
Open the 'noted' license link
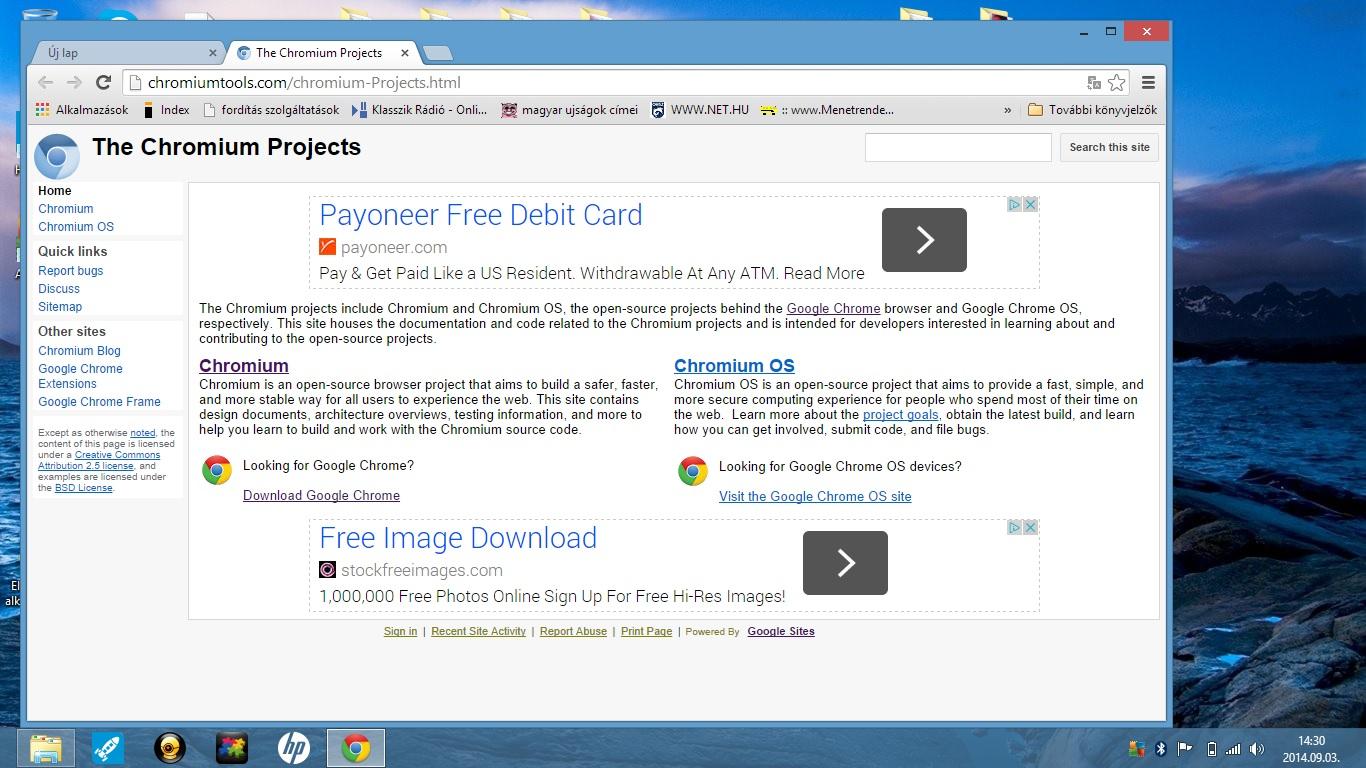click(x=143, y=433)
